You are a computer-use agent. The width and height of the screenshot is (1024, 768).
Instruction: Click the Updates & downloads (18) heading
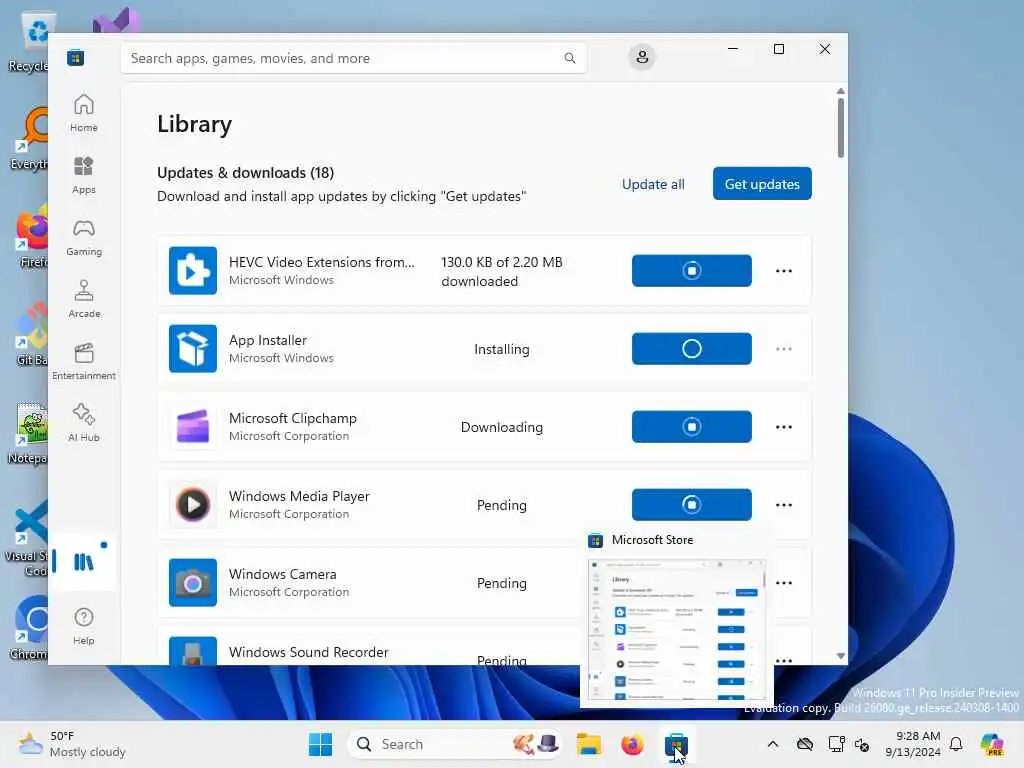(x=246, y=172)
